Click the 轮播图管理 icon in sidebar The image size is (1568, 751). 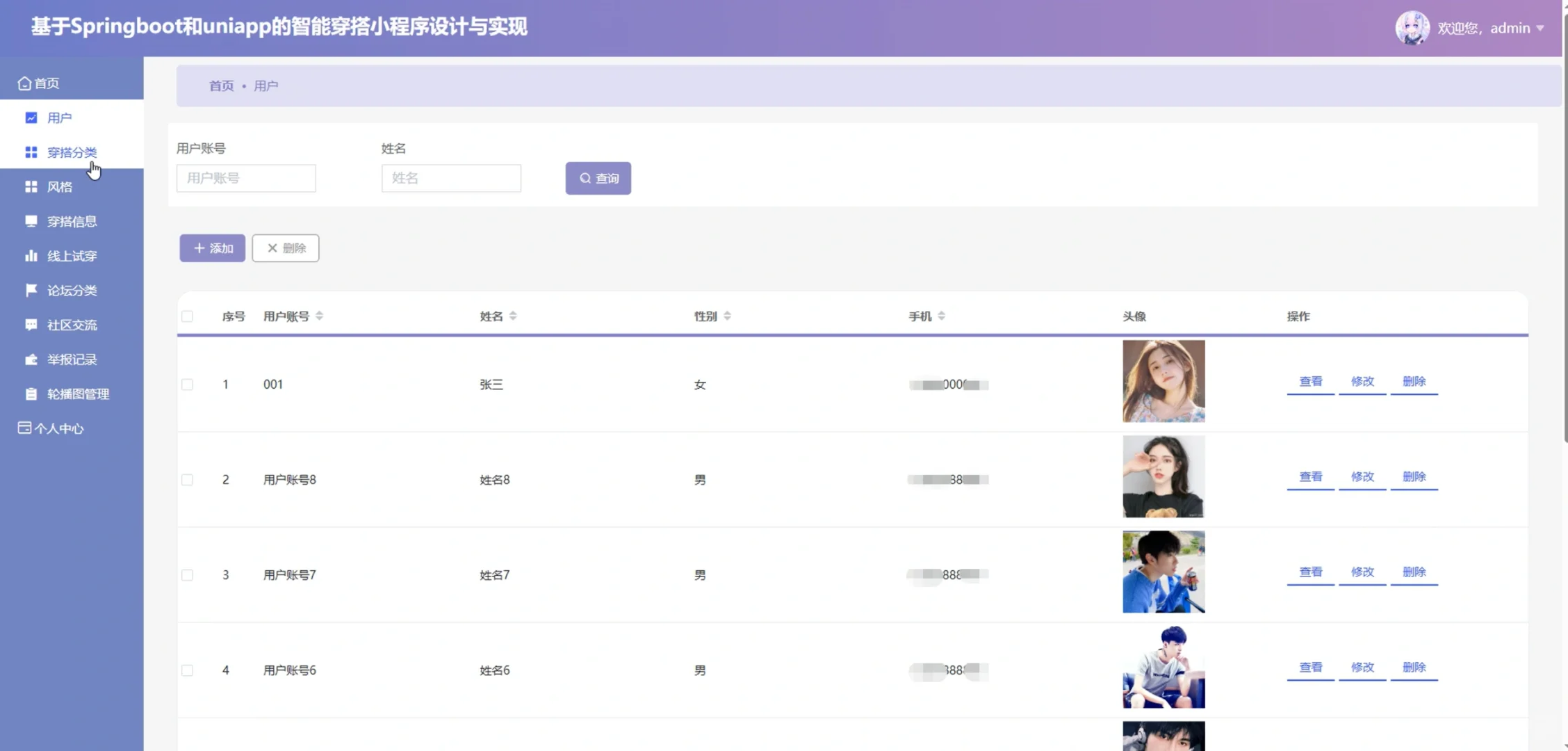pyautogui.click(x=31, y=394)
